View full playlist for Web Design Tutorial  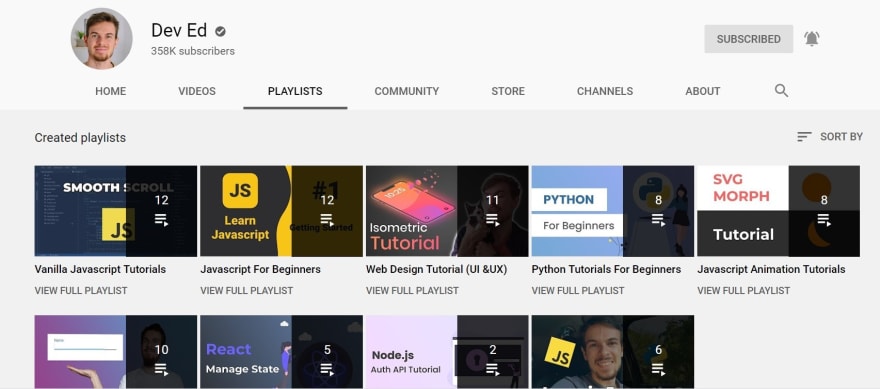click(x=412, y=291)
